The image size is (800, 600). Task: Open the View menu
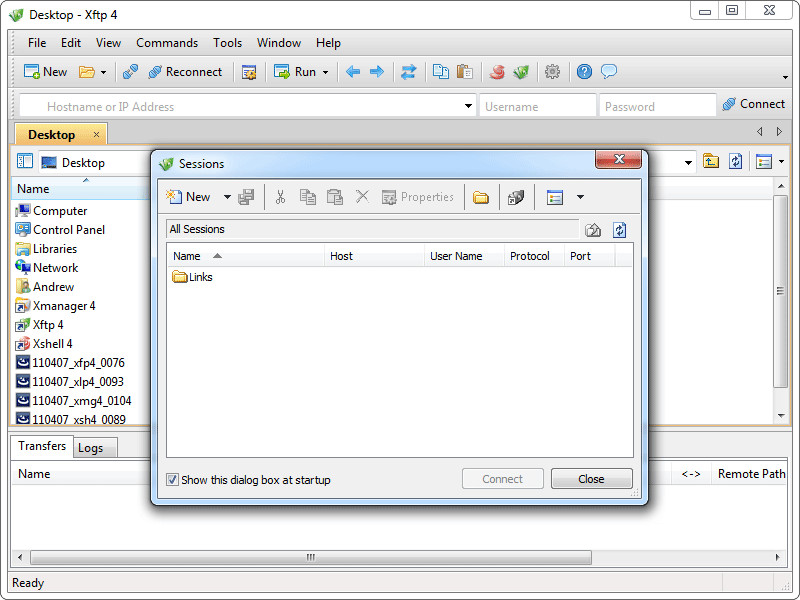pyautogui.click(x=108, y=43)
